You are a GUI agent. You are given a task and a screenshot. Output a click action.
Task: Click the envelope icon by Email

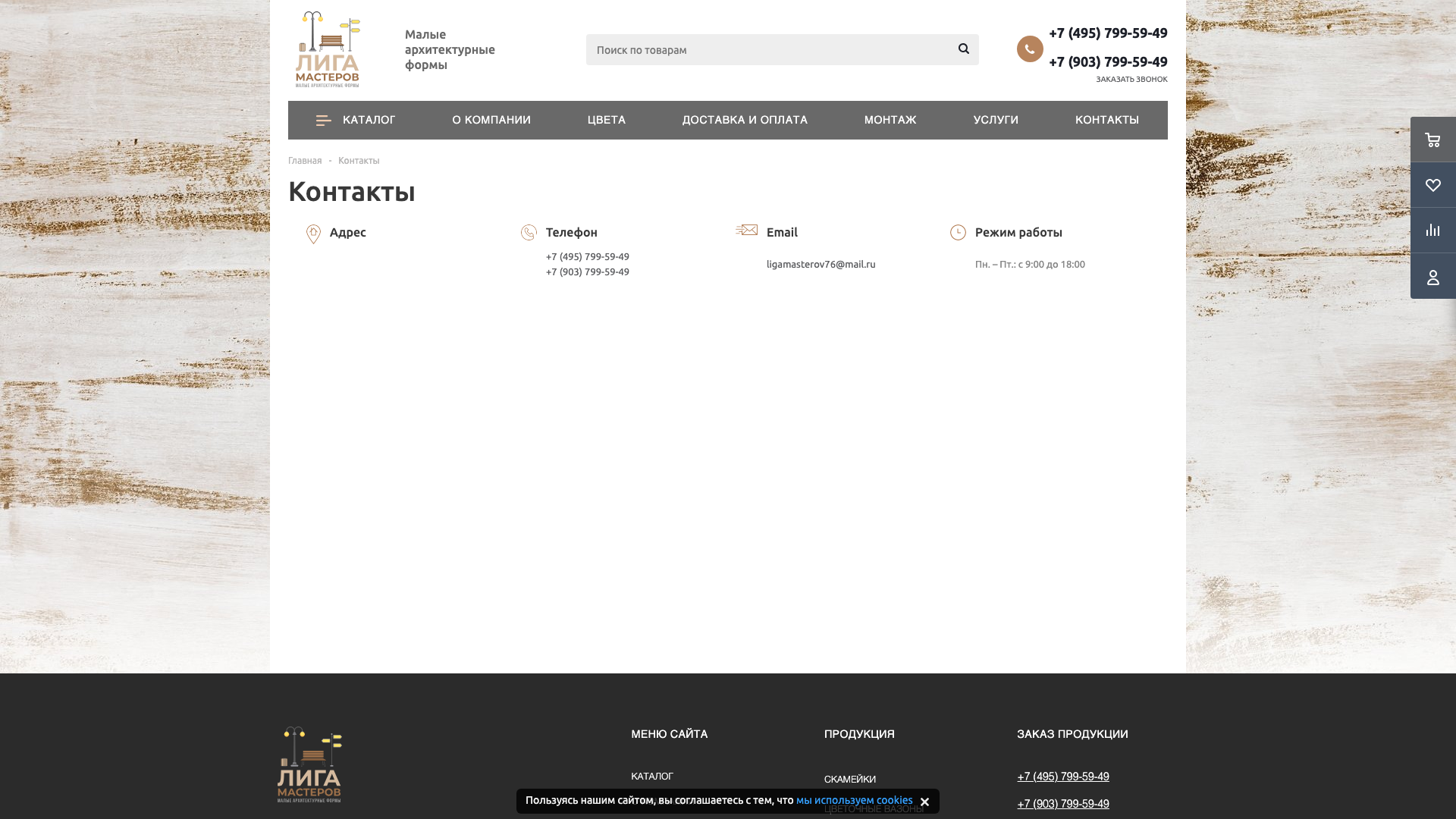coord(746,230)
